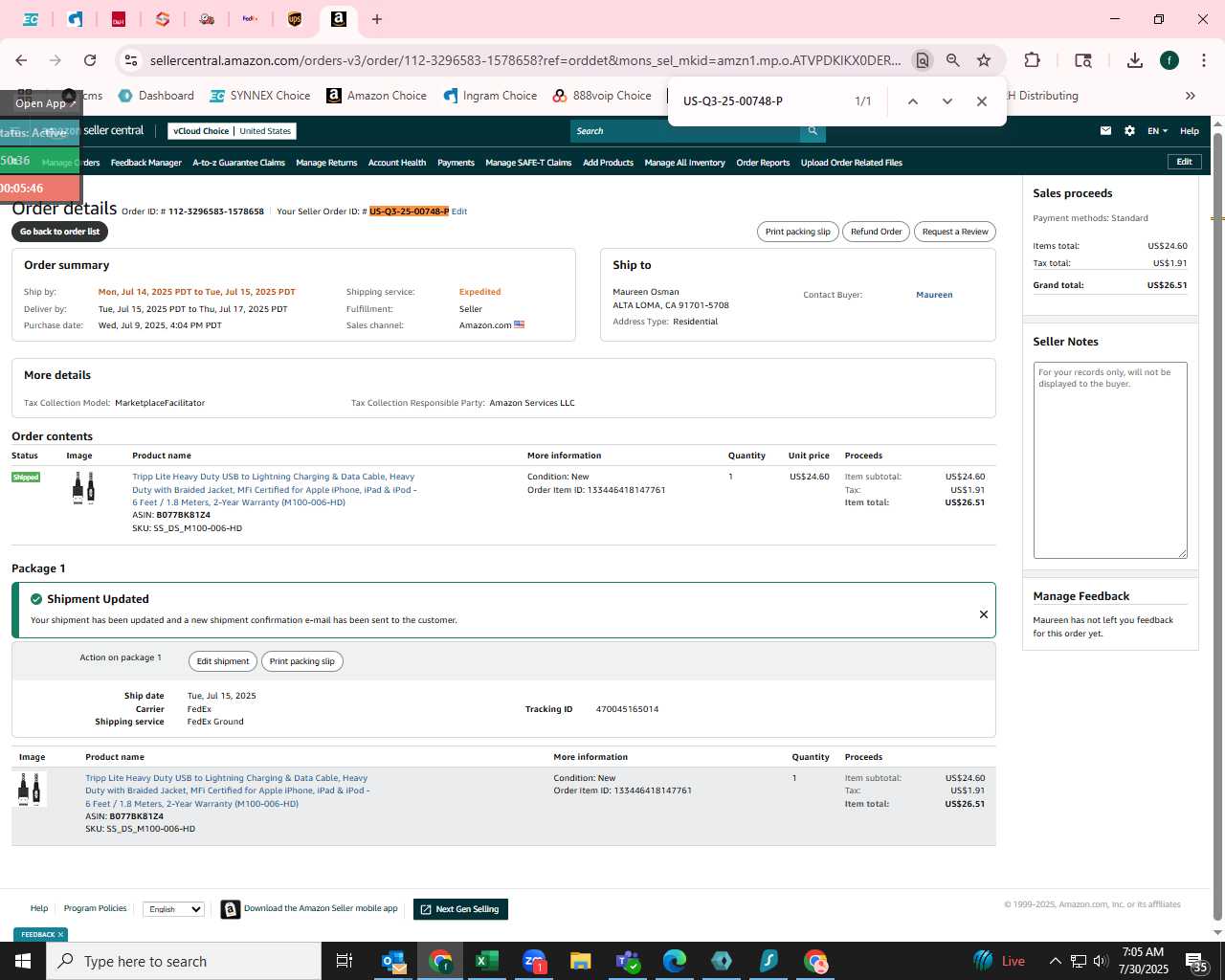Viewport: 1225px width, 980px height.
Task: Open browser downloads icon
Action: [1135, 60]
